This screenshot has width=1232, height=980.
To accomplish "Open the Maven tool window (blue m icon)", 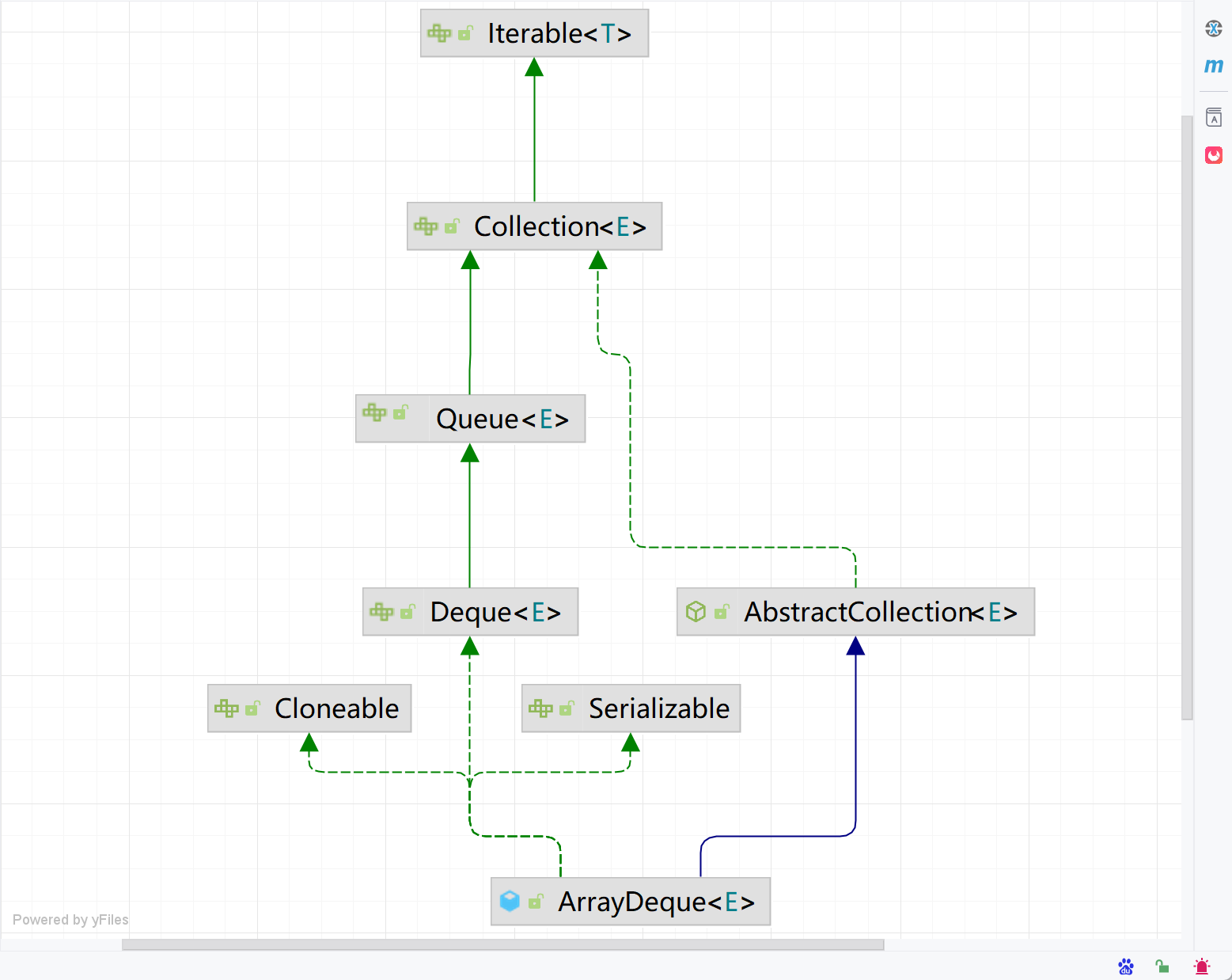I will 1213,66.
